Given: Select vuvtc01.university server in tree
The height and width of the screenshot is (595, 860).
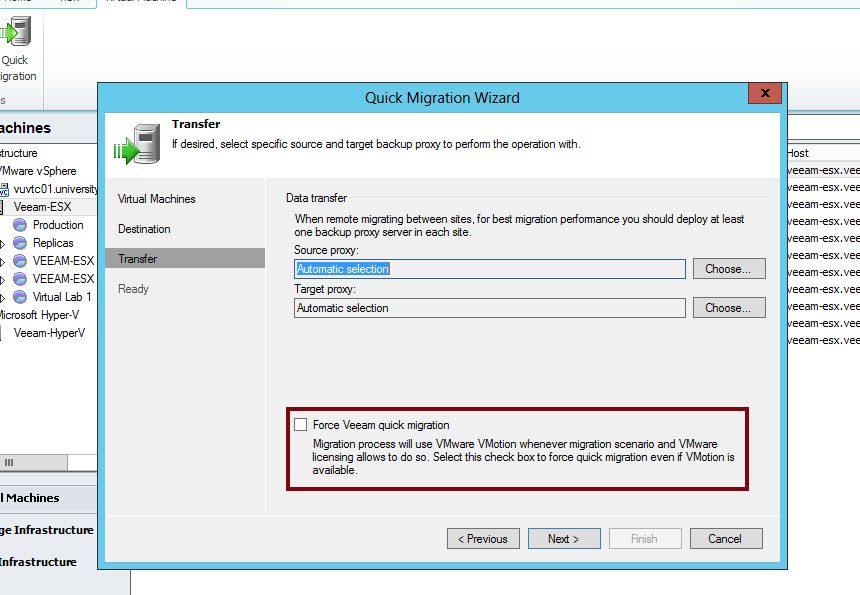Looking at the screenshot, I should click(55, 189).
